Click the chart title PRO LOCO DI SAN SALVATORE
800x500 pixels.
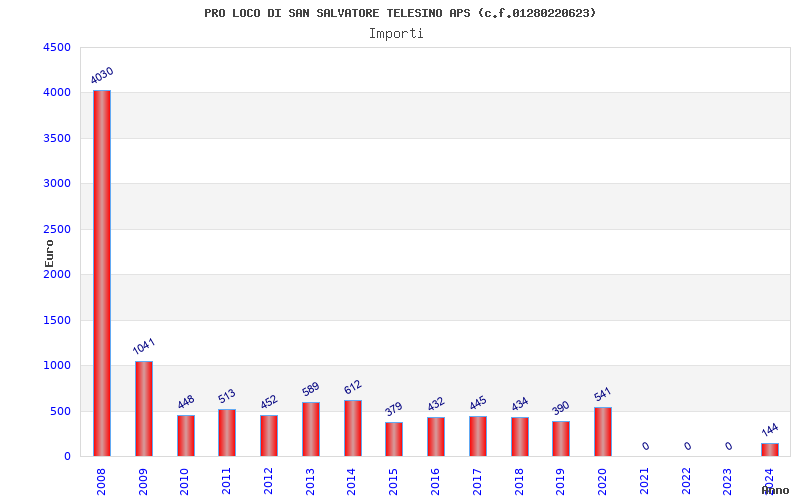400,13
